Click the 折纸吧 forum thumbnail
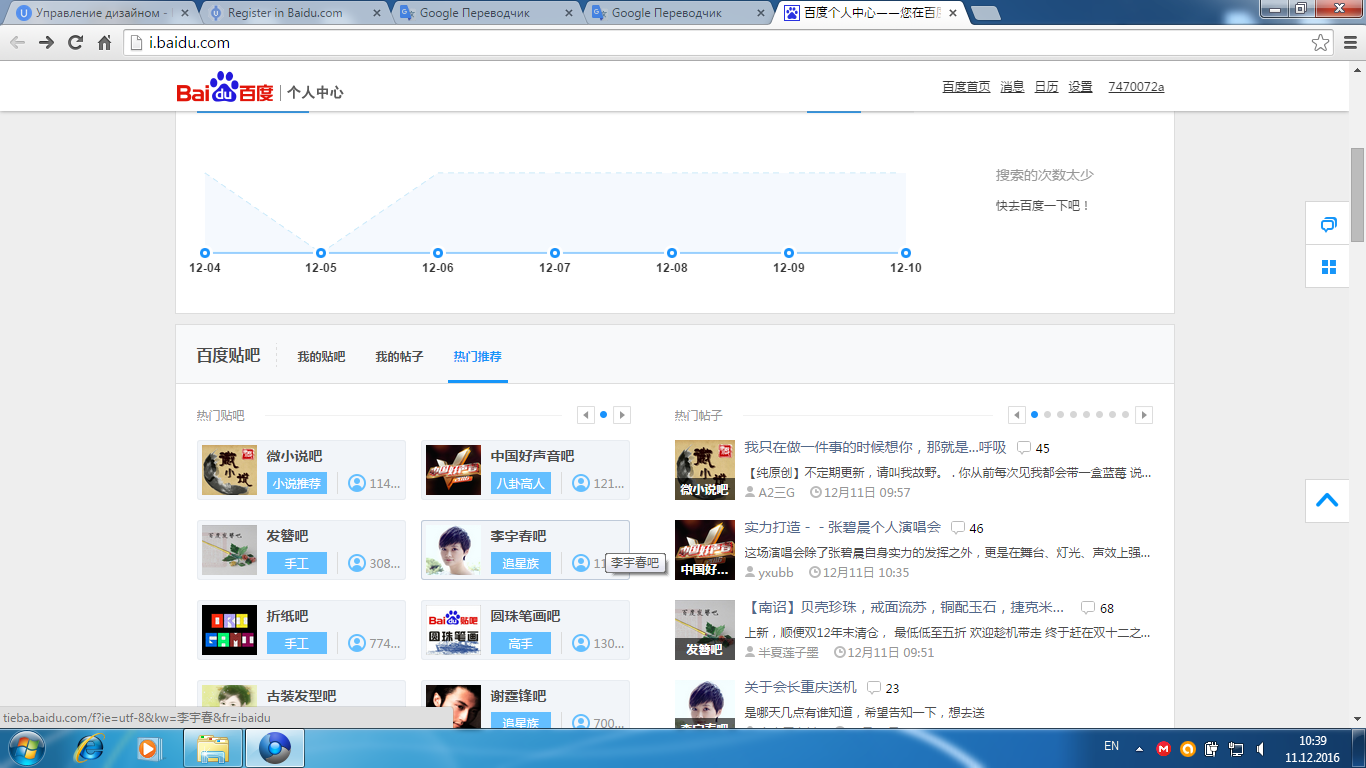 (229, 630)
